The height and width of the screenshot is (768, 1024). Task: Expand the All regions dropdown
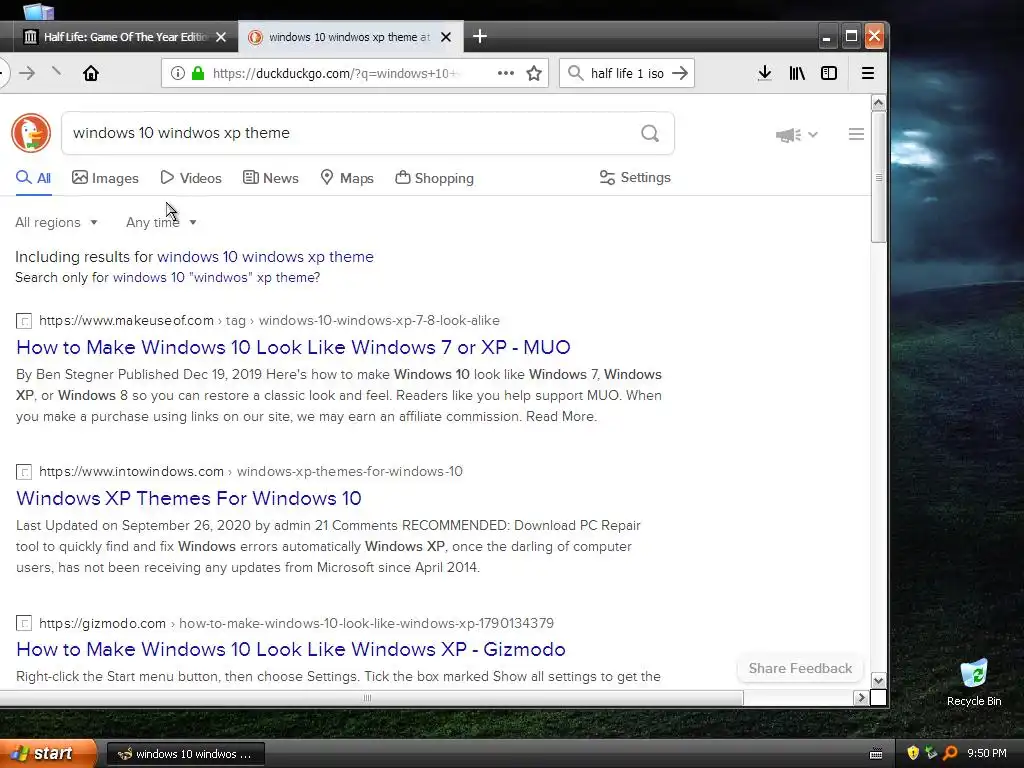point(56,222)
